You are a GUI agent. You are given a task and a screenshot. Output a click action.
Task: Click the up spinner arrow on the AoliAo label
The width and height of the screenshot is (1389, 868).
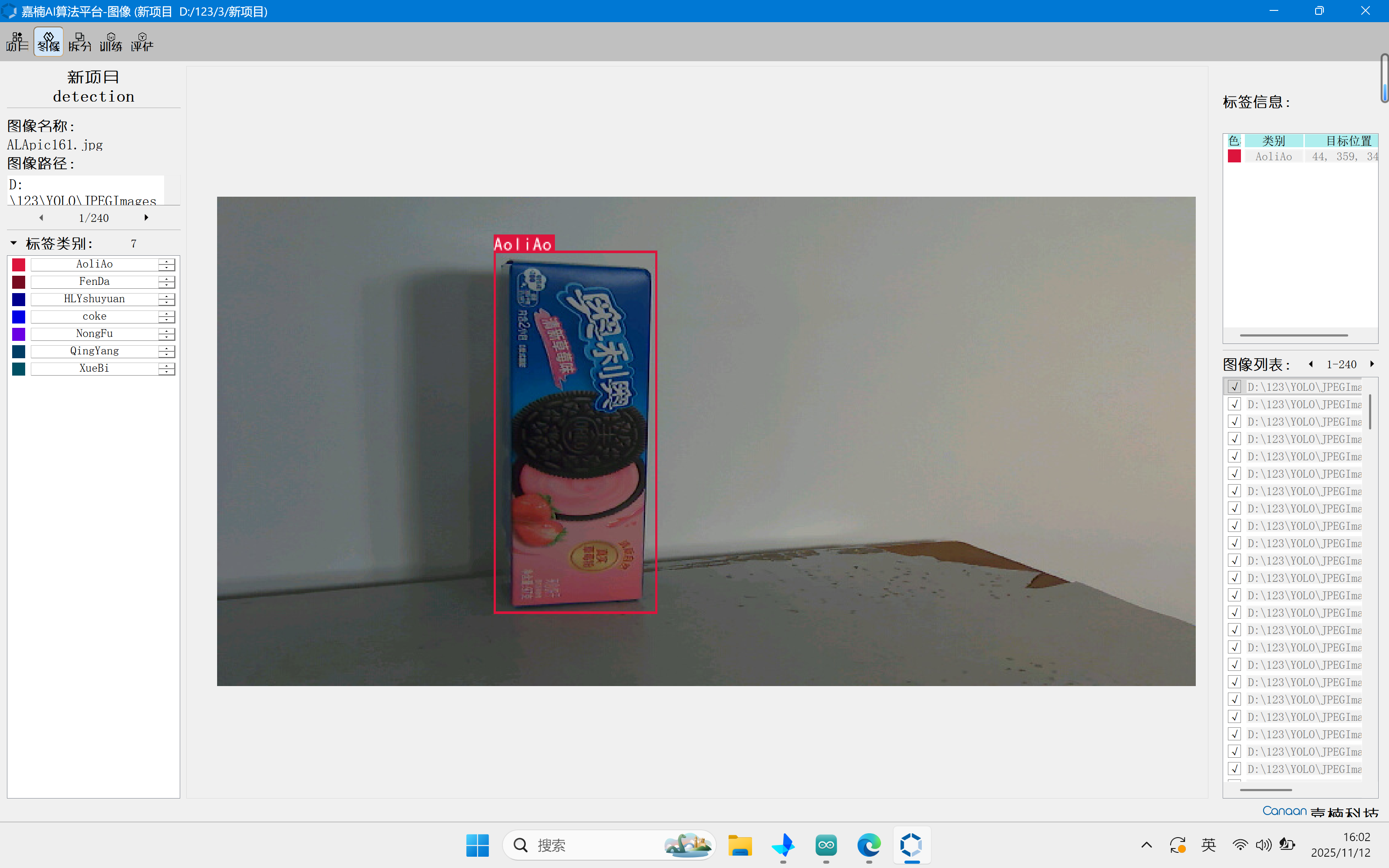[166, 261]
